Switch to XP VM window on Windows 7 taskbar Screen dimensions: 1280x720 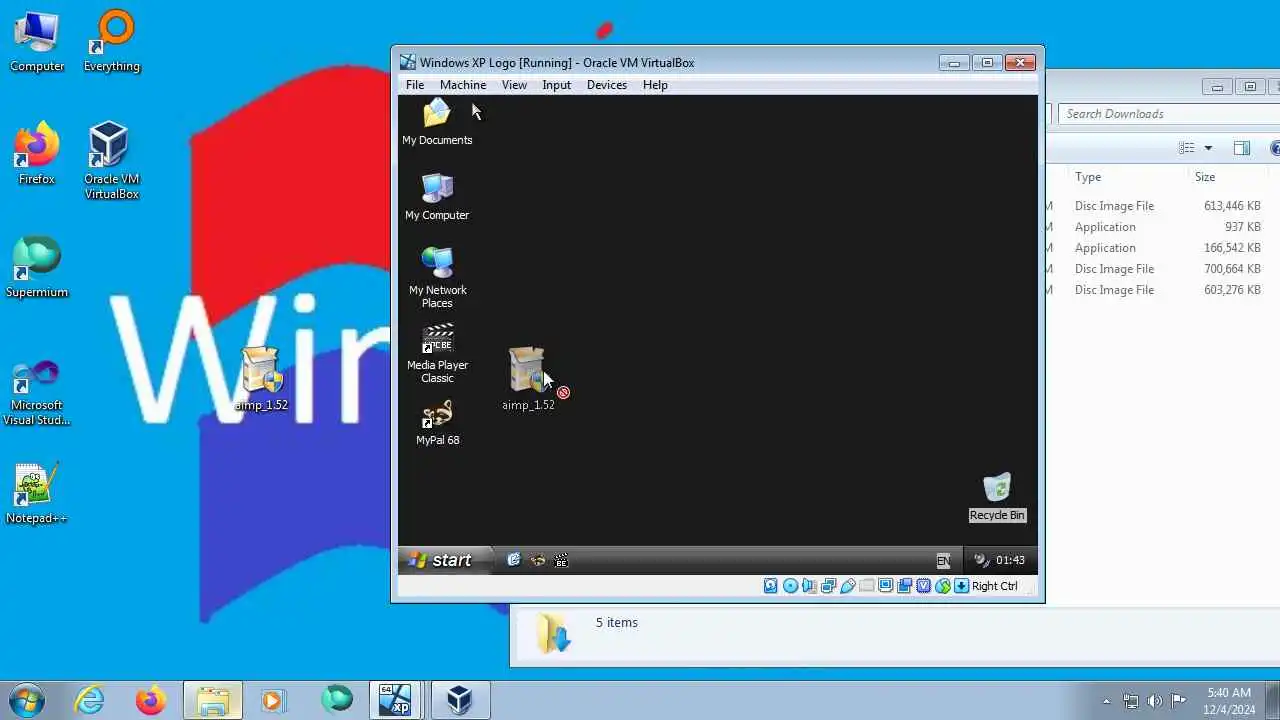tap(396, 700)
